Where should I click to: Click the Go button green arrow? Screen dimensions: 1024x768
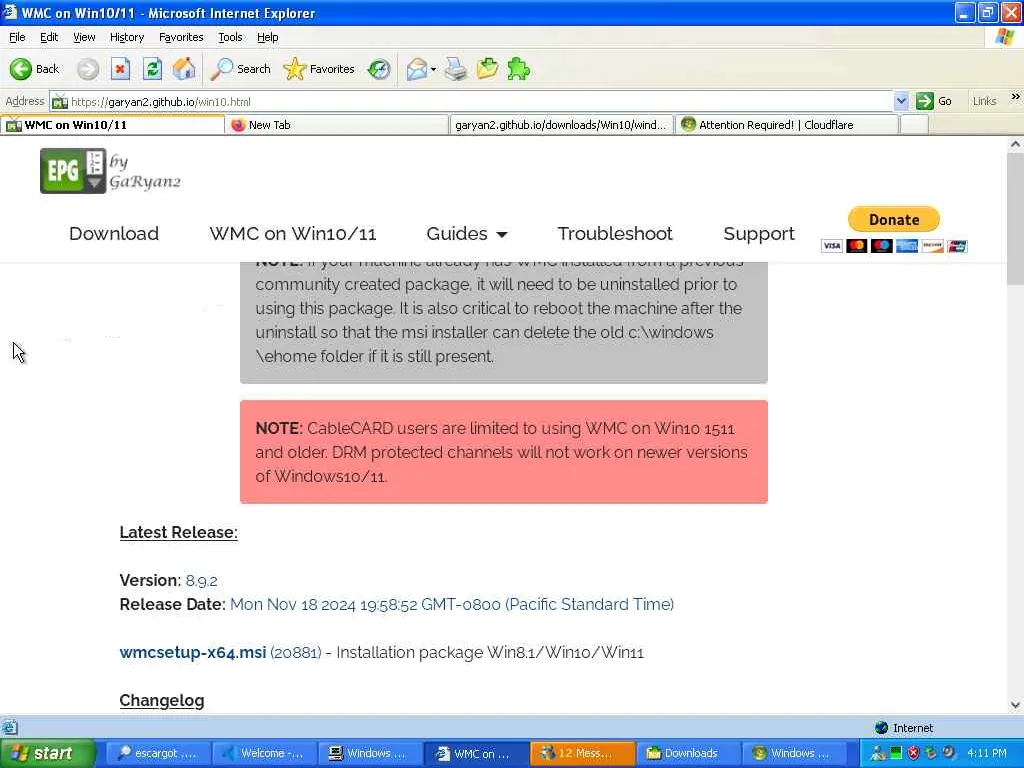(x=934, y=101)
